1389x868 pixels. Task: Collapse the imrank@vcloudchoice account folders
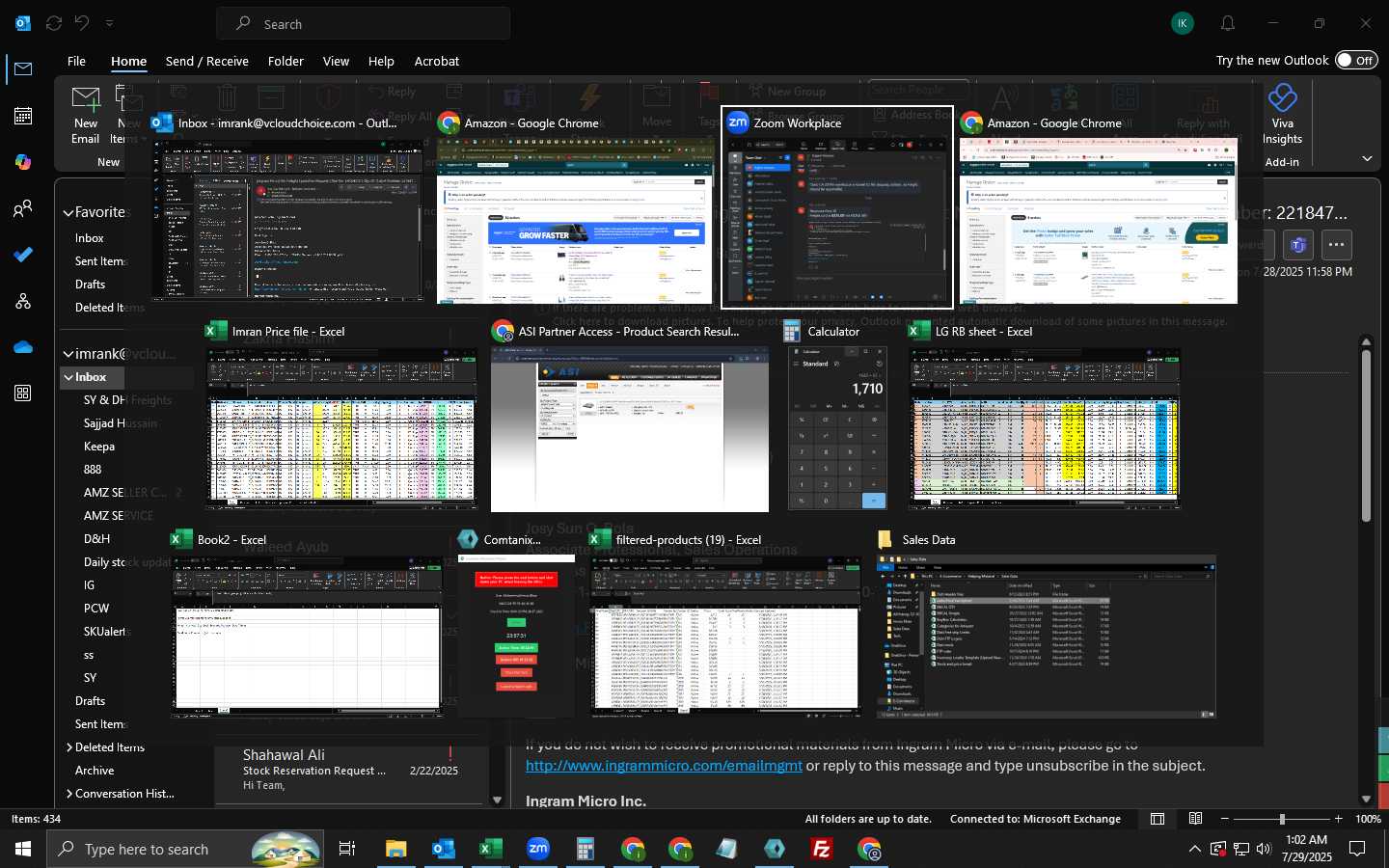(68, 354)
